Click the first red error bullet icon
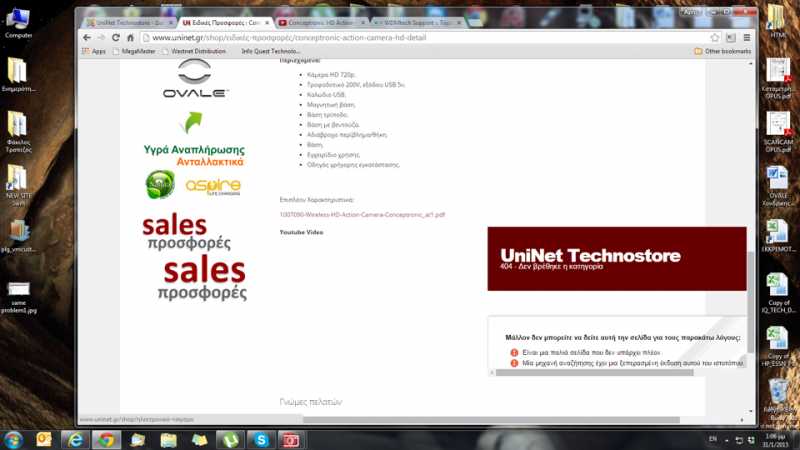 [x=514, y=353]
